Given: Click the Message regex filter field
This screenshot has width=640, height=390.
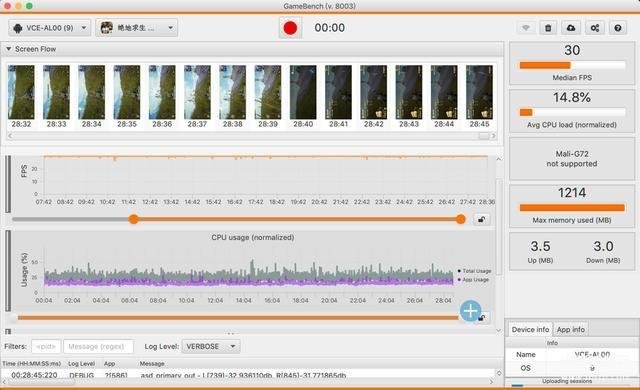Looking at the screenshot, I should tap(98, 346).
